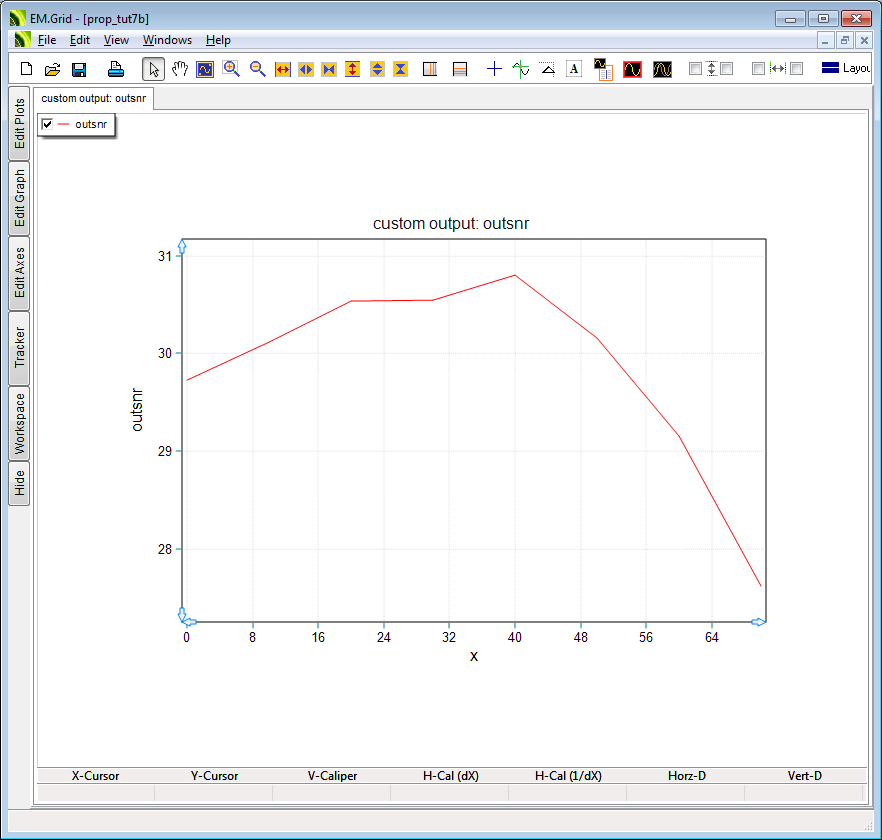This screenshot has width=882, height=840.
Task: Expand the Layout dropdown in the toolbar
Action: point(845,69)
